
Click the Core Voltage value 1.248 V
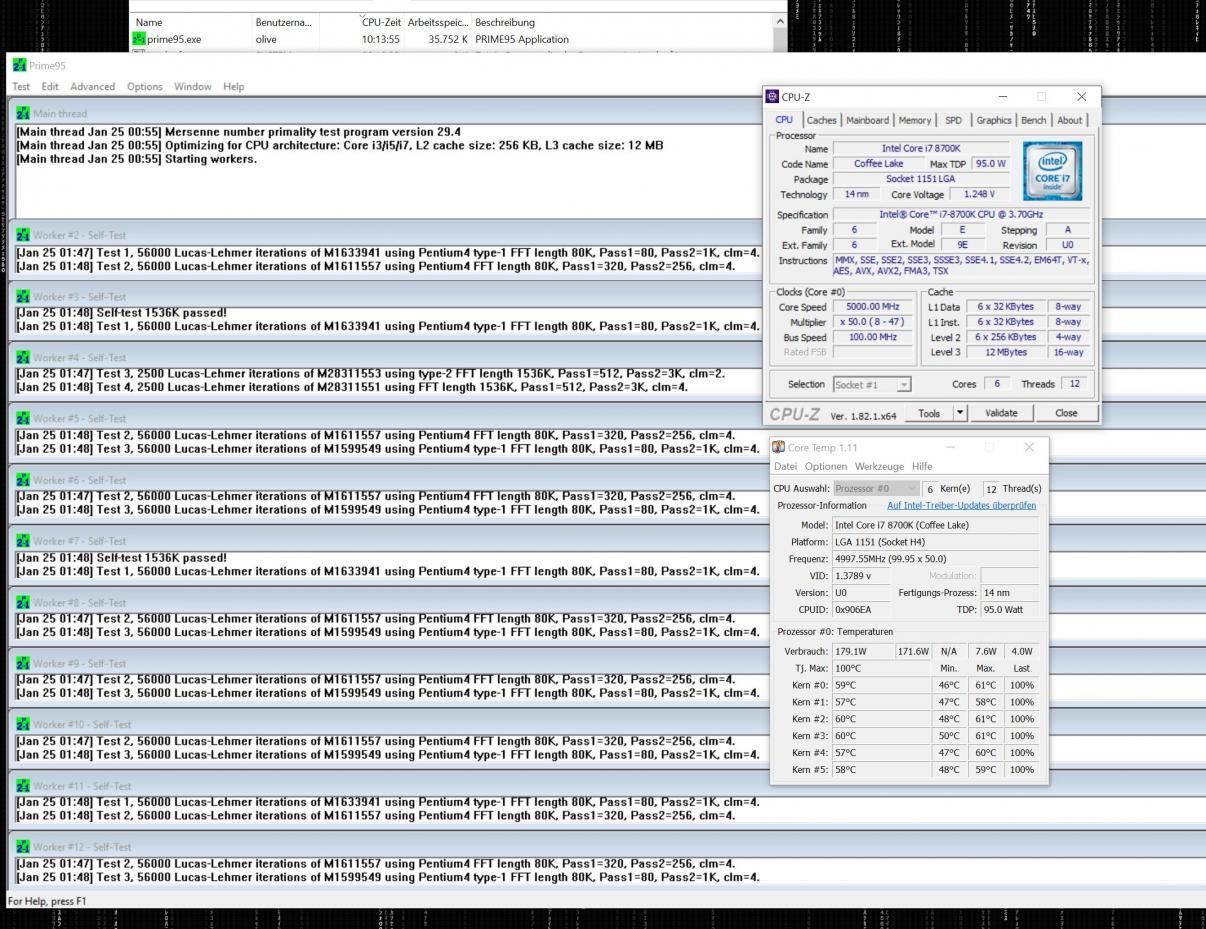click(x=978, y=194)
